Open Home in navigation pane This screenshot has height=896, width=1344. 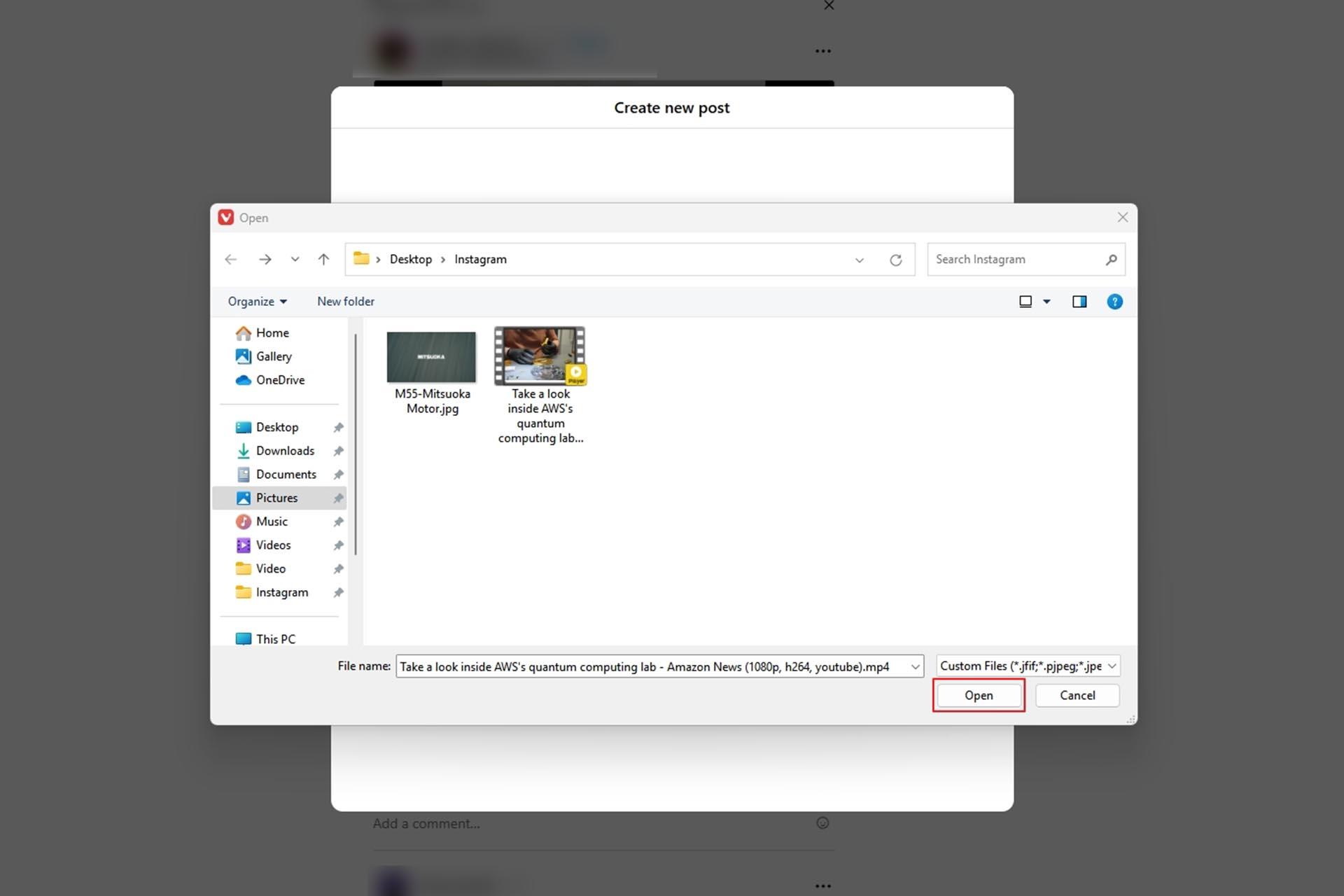[x=272, y=333]
